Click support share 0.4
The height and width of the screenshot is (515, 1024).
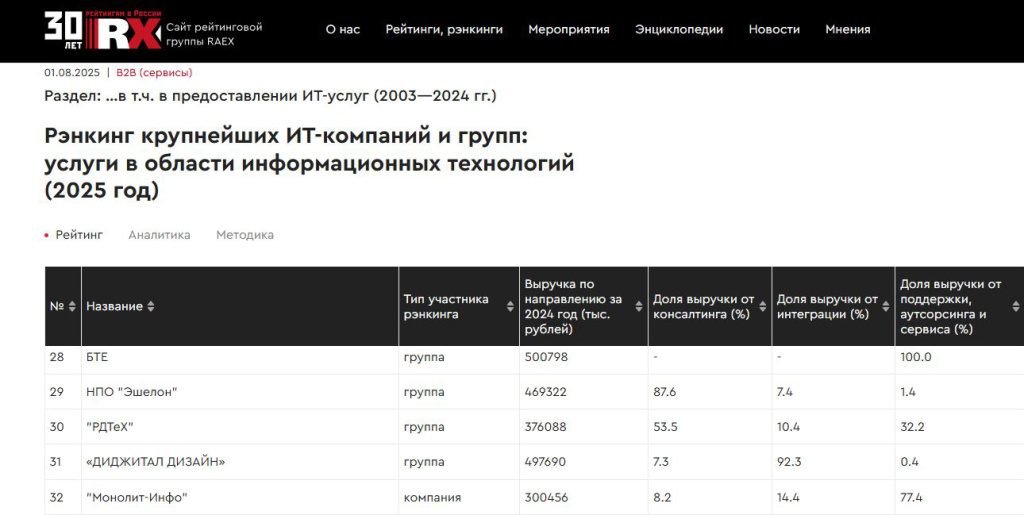point(909,461)
